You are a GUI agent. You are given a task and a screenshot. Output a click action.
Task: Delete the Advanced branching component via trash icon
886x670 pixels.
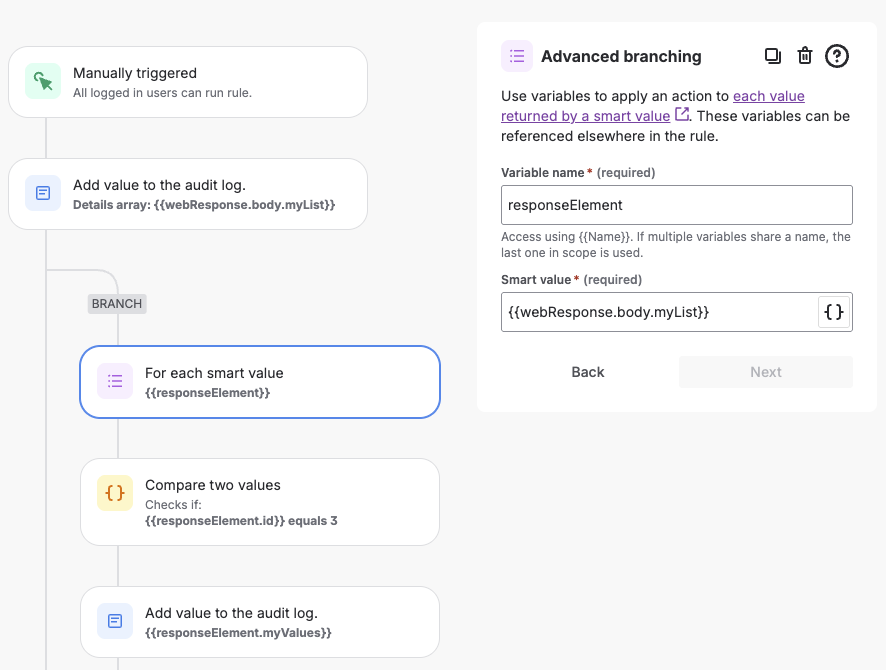[805, 56]
